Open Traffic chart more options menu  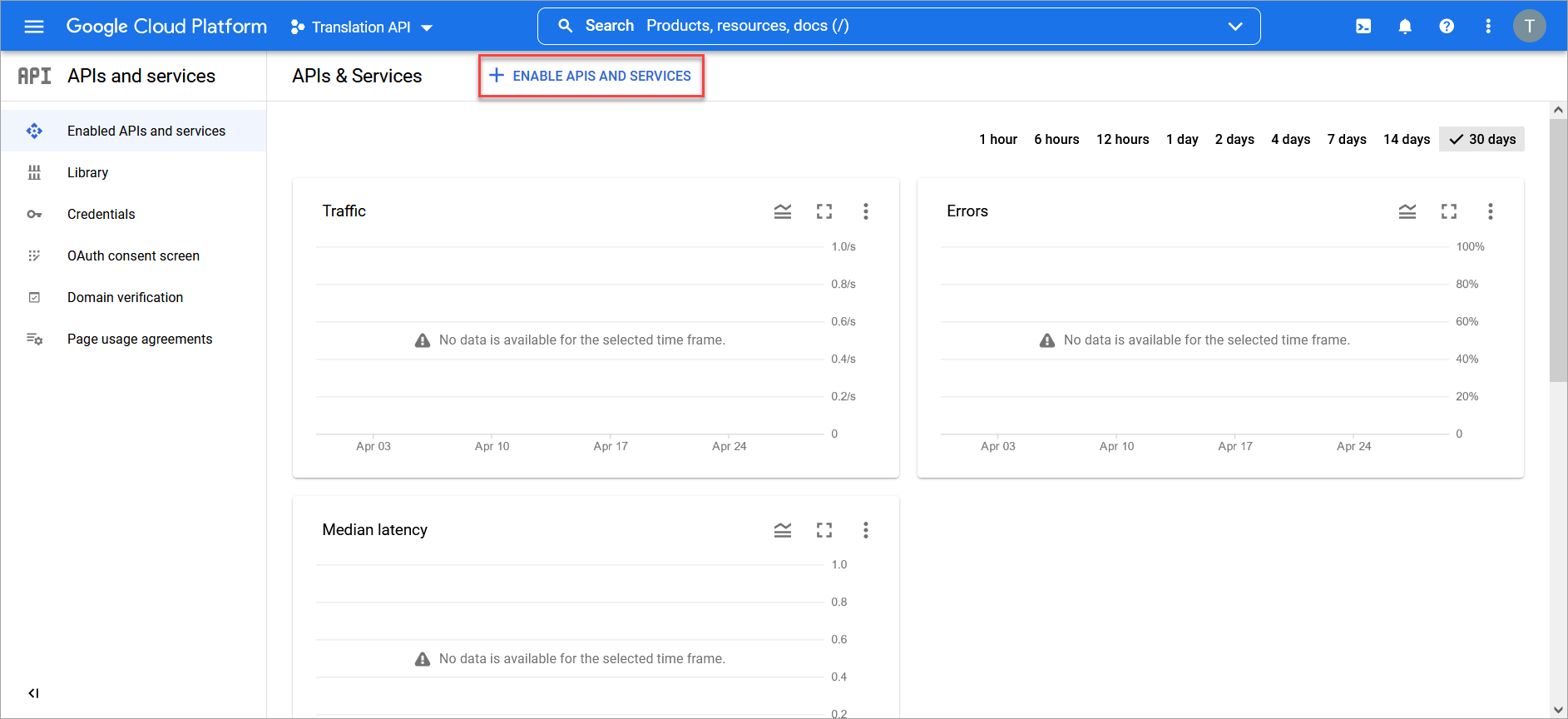(x=866, y=211)
